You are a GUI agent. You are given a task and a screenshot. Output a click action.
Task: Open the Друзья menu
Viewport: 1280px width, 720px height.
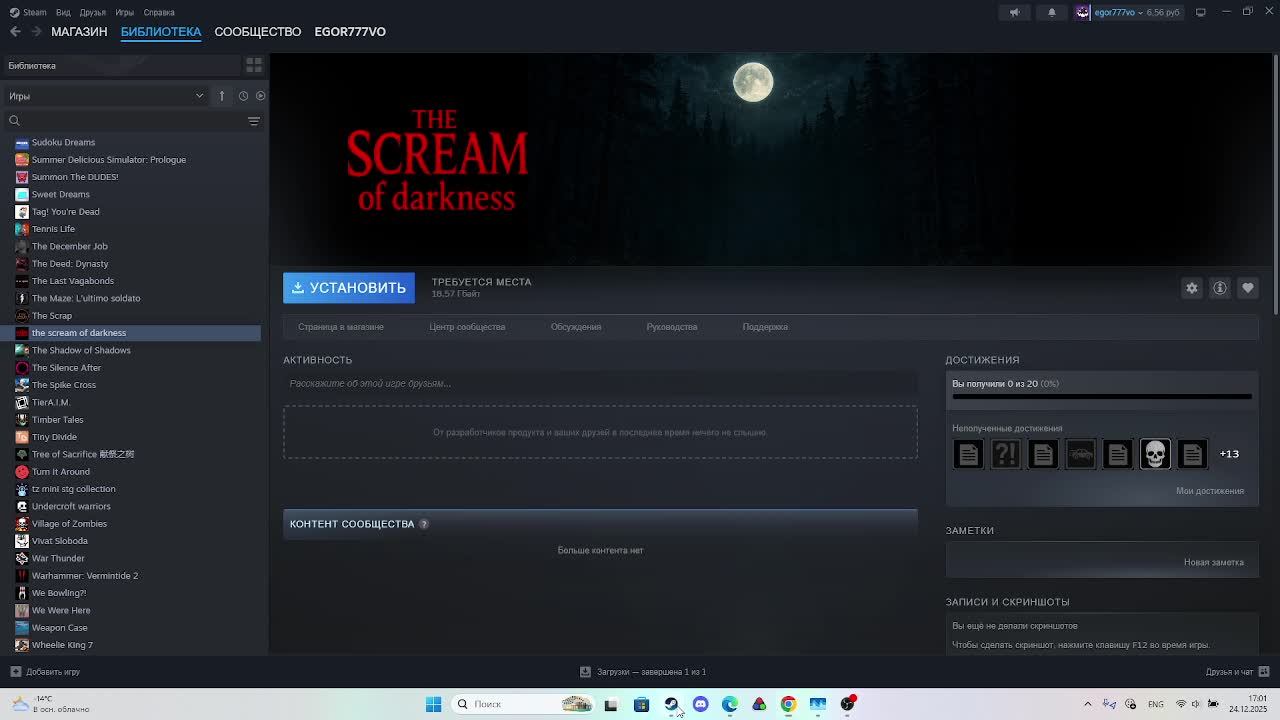pos(93,12)
